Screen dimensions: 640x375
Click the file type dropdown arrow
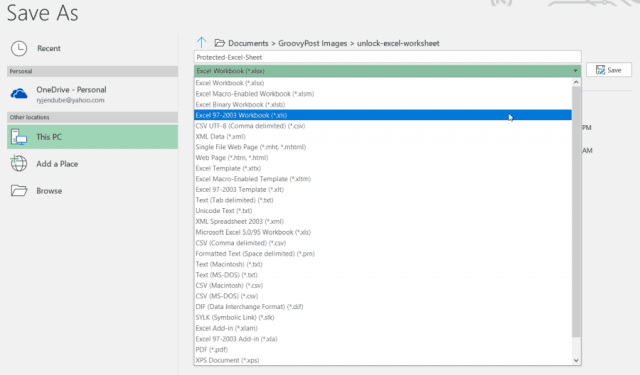pyautogui.click(x=575, y=71)
